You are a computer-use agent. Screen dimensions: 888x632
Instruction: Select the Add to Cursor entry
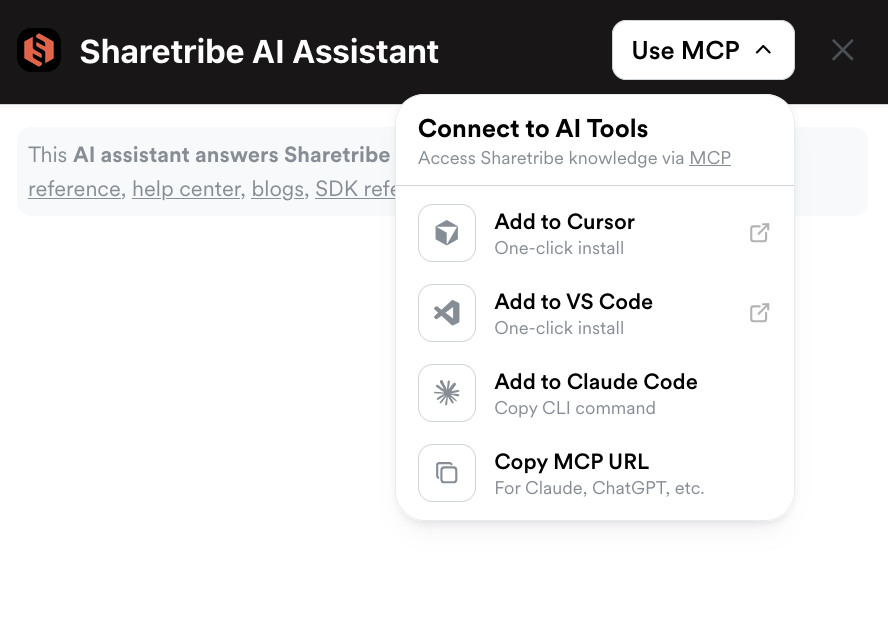point(595,233)
